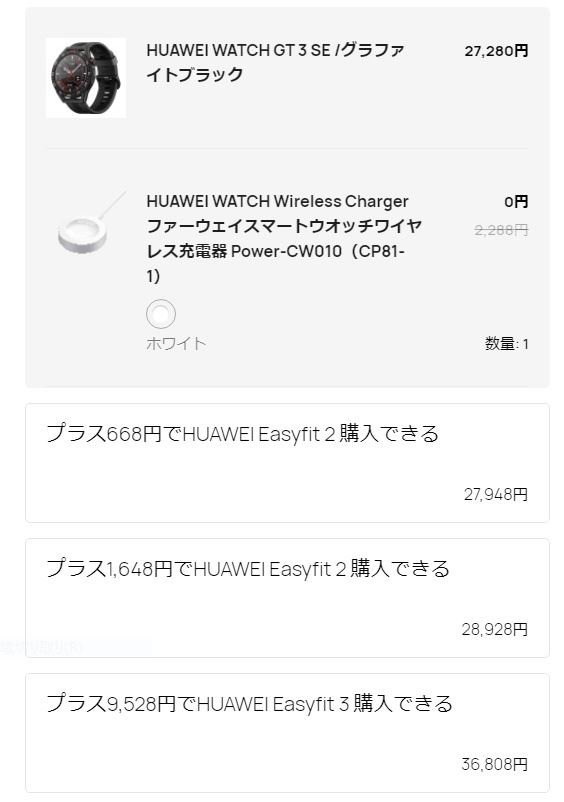Image resolution: width=564 pixels, height=802 pixels.
Task: Click the 数量: 1 quantity label
Action: click(x=506, y=344)
